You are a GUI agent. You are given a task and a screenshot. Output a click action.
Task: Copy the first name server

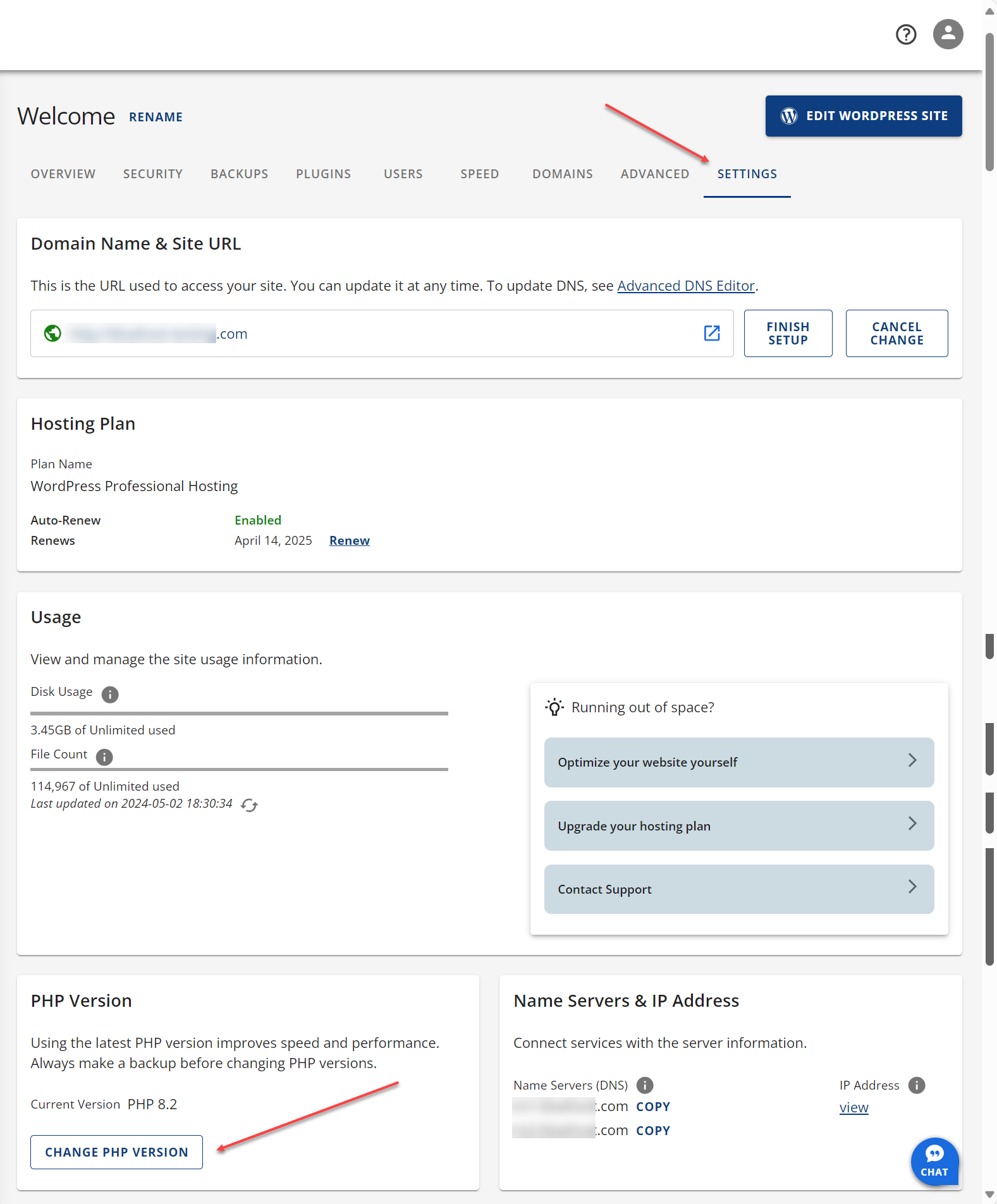(653, 1107)
